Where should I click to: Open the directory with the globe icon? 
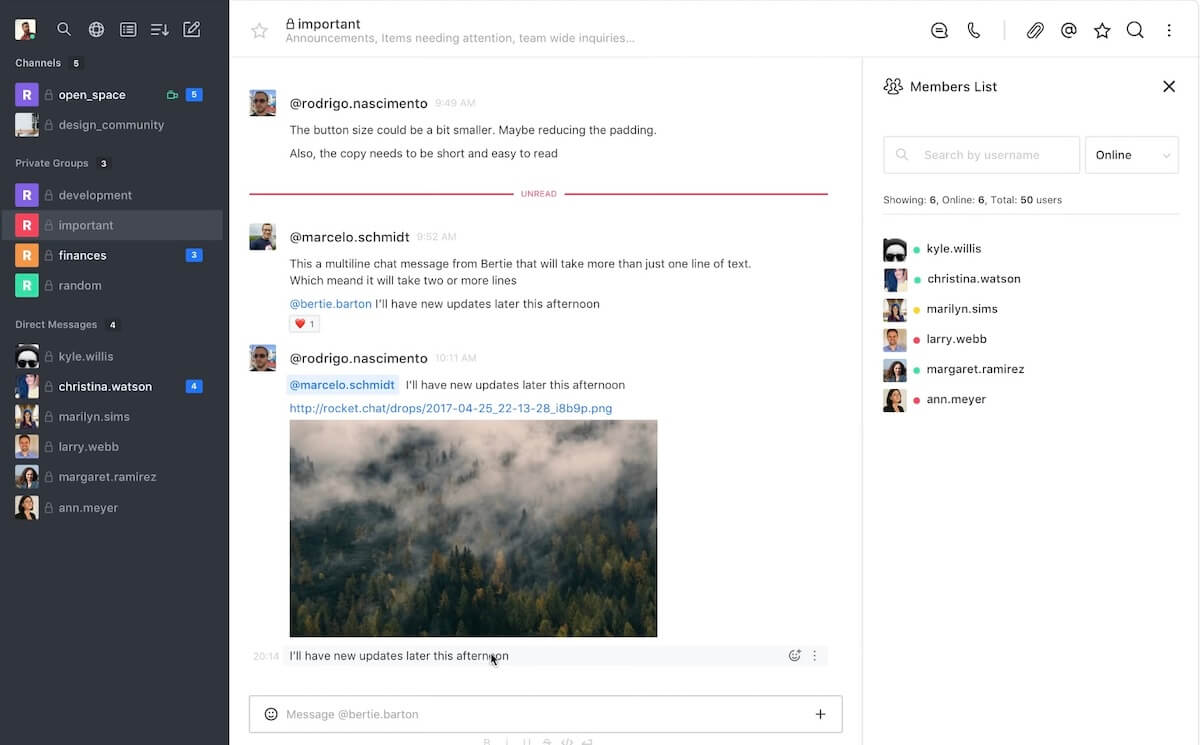[x=96, y=29]
